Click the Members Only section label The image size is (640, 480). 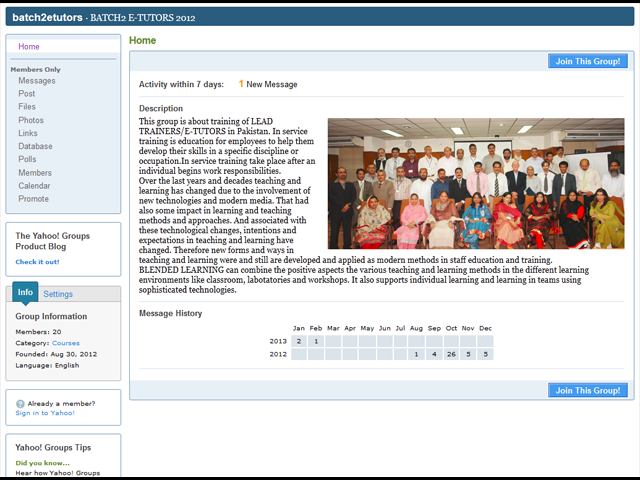36,69
